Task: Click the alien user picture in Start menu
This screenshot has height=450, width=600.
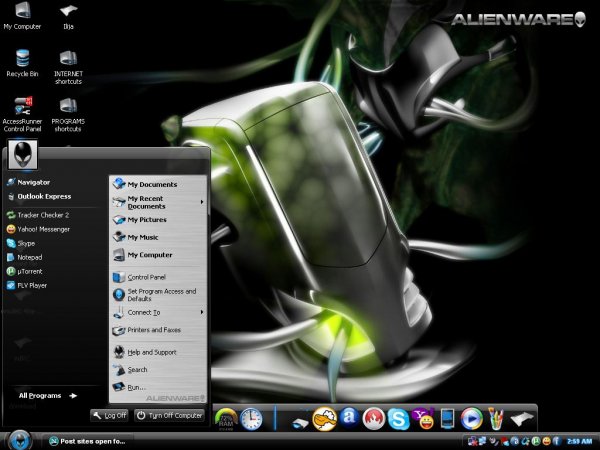Action: (23, 155)
